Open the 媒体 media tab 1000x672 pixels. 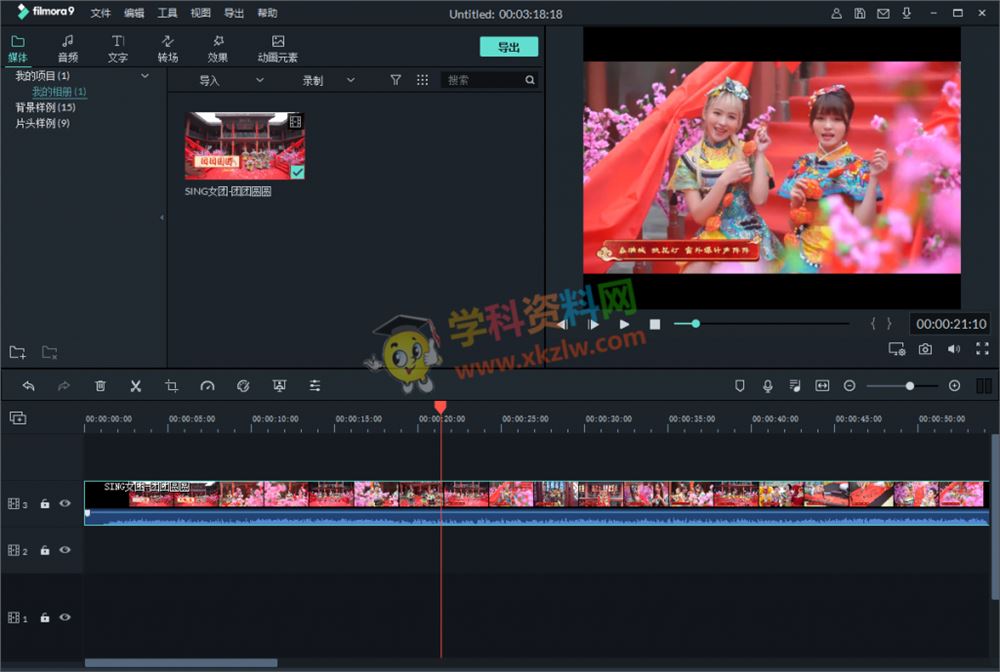pos(18,48)
